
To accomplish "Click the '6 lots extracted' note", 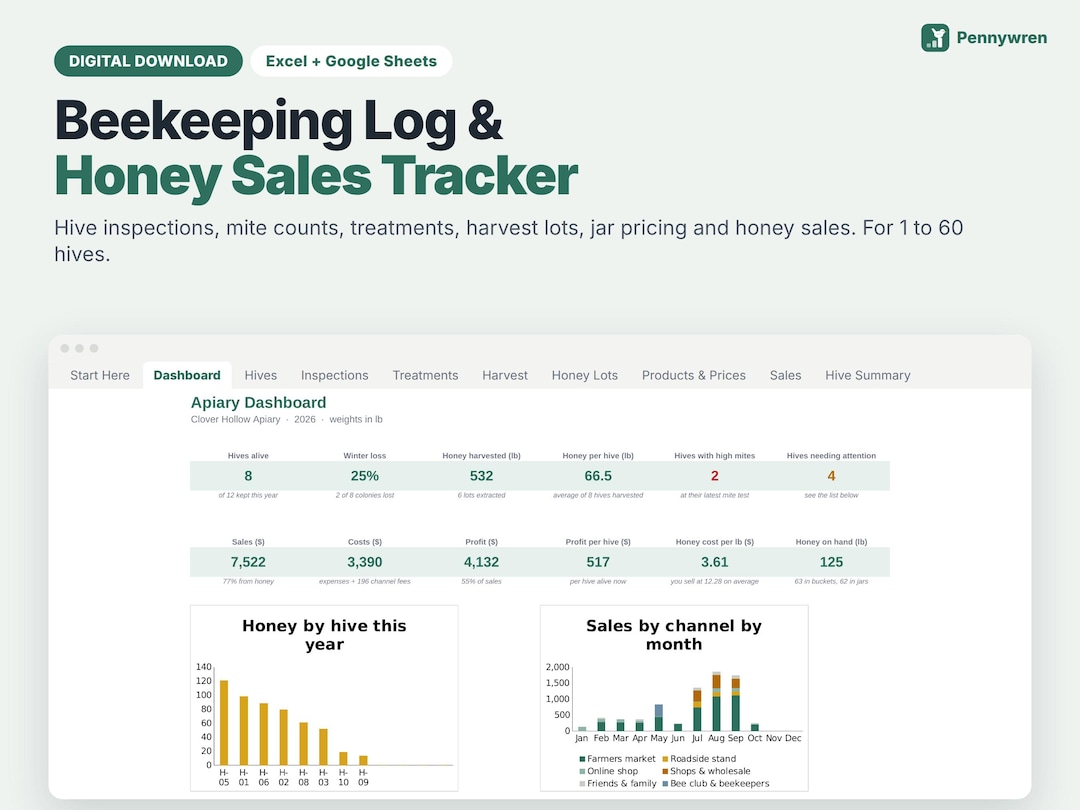I will [x=481, y=495].
